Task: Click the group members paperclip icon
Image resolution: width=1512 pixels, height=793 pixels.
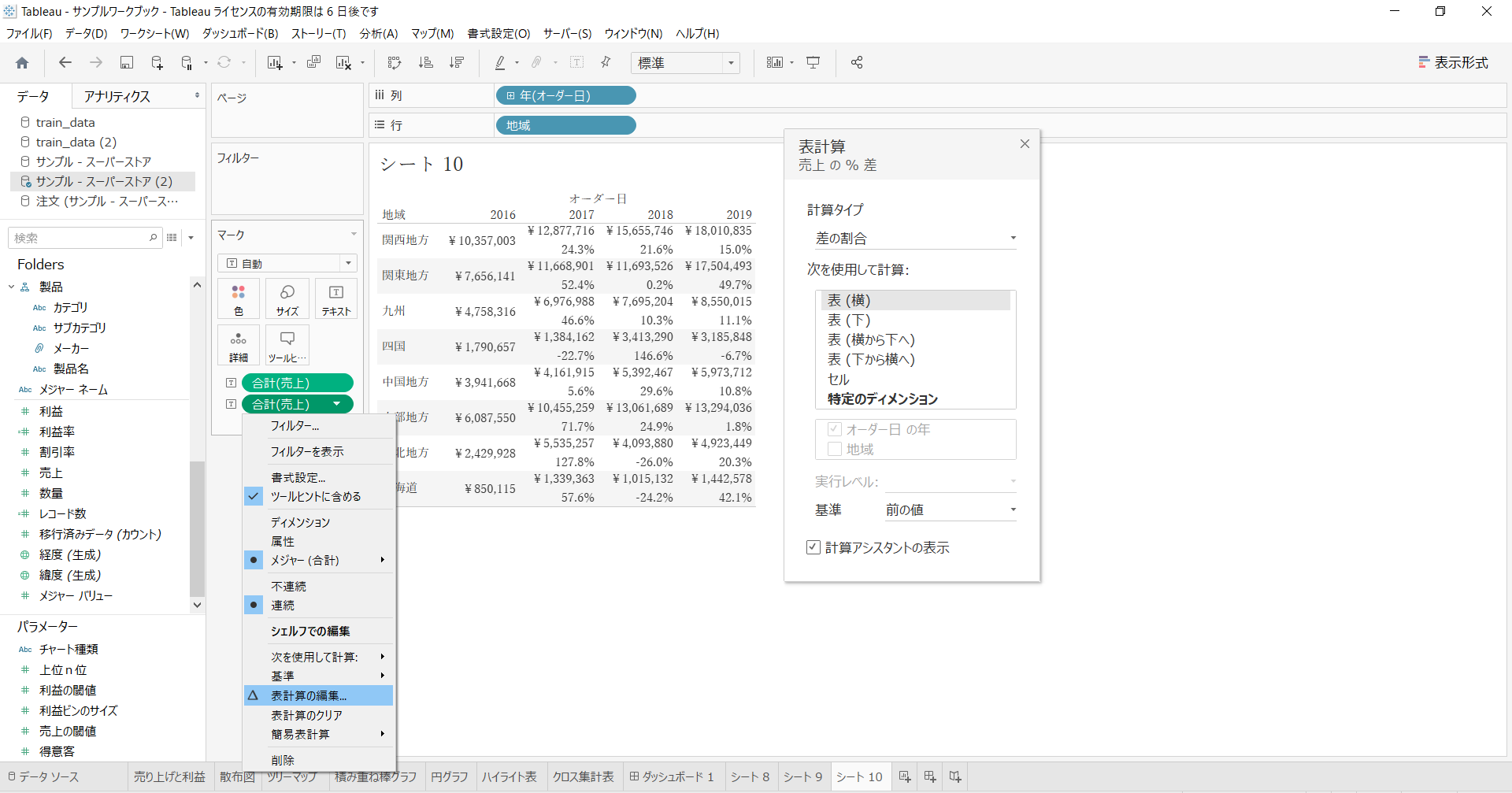Action: [x=537, y=63]
